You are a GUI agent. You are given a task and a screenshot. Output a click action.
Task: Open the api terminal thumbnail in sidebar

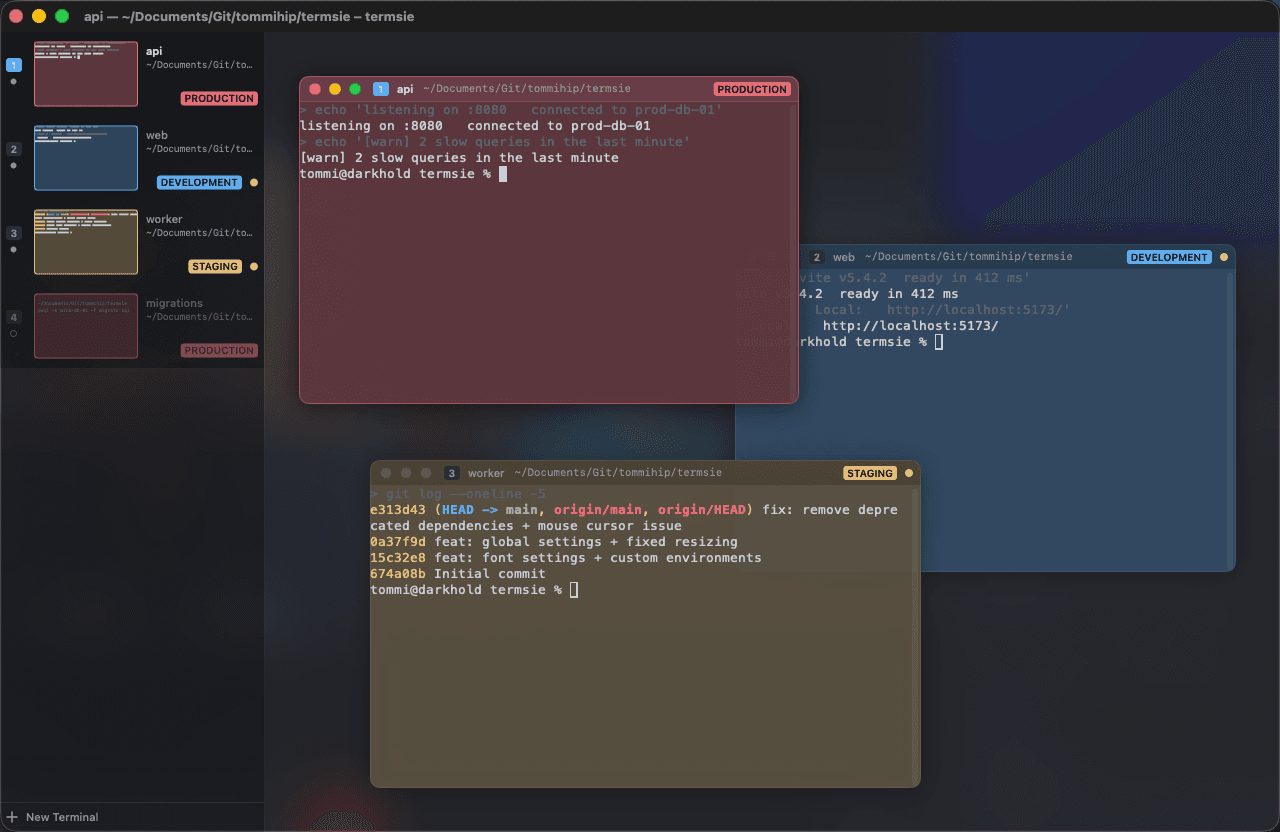(x=86, y=74)
